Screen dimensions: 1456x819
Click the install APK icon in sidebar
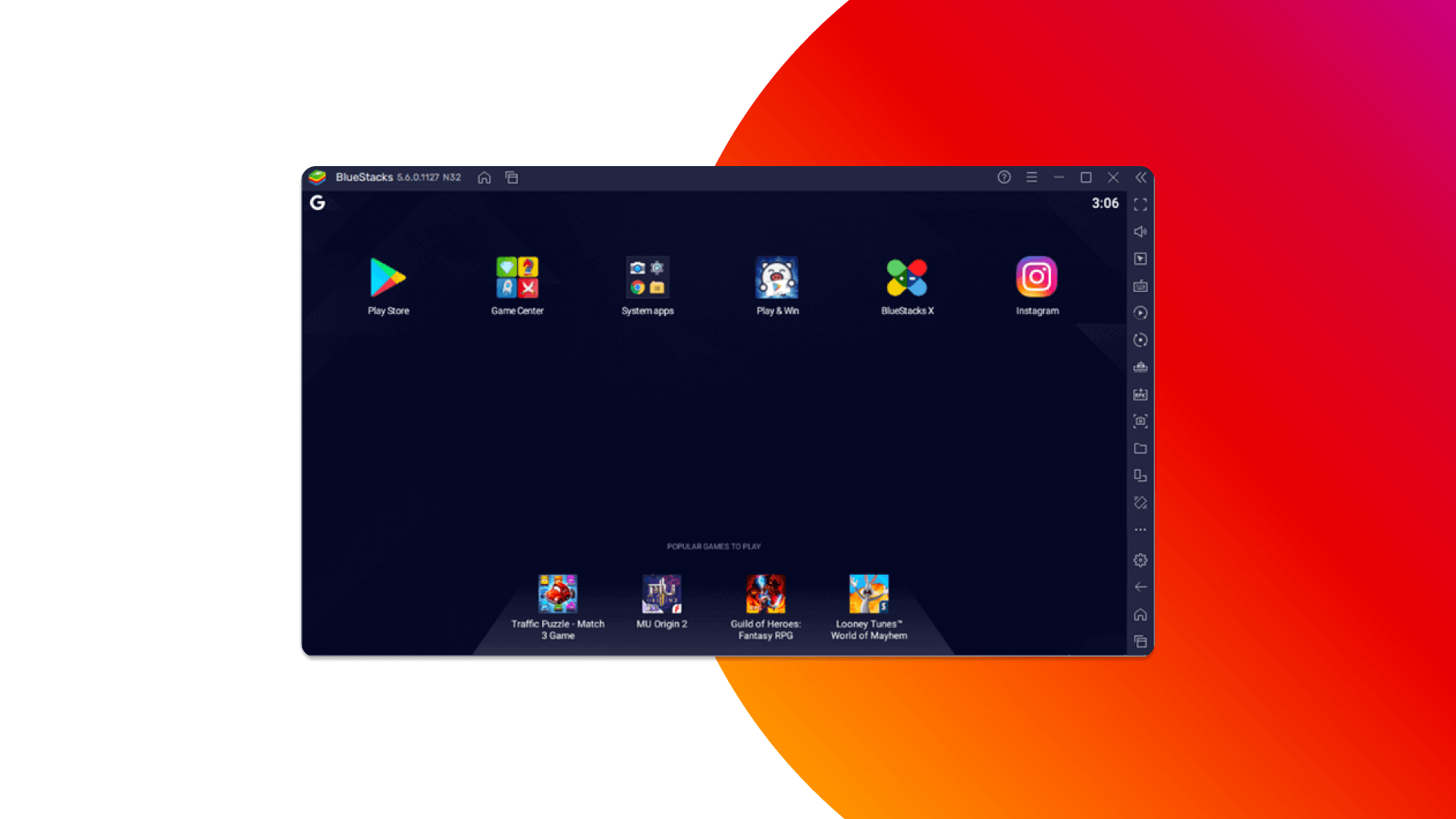pyautogui.click(x=1141, y=394)
